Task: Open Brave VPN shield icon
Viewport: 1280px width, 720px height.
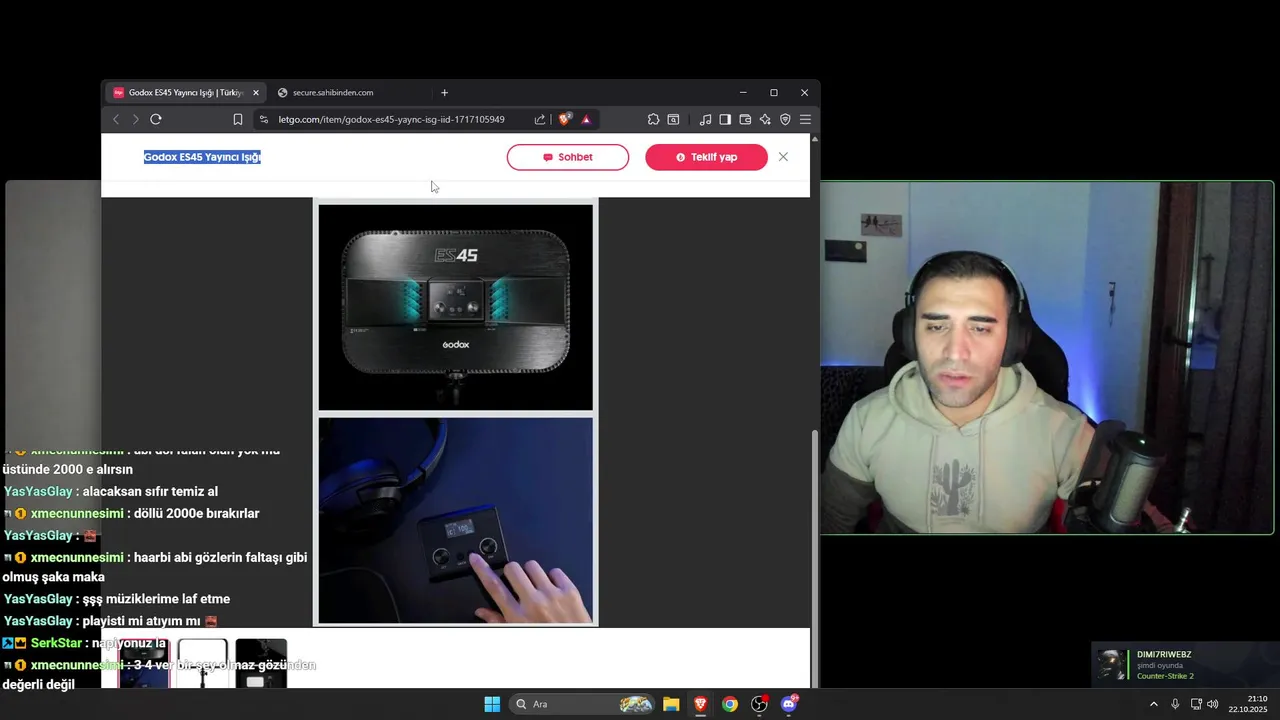Action: pos(785,119)
